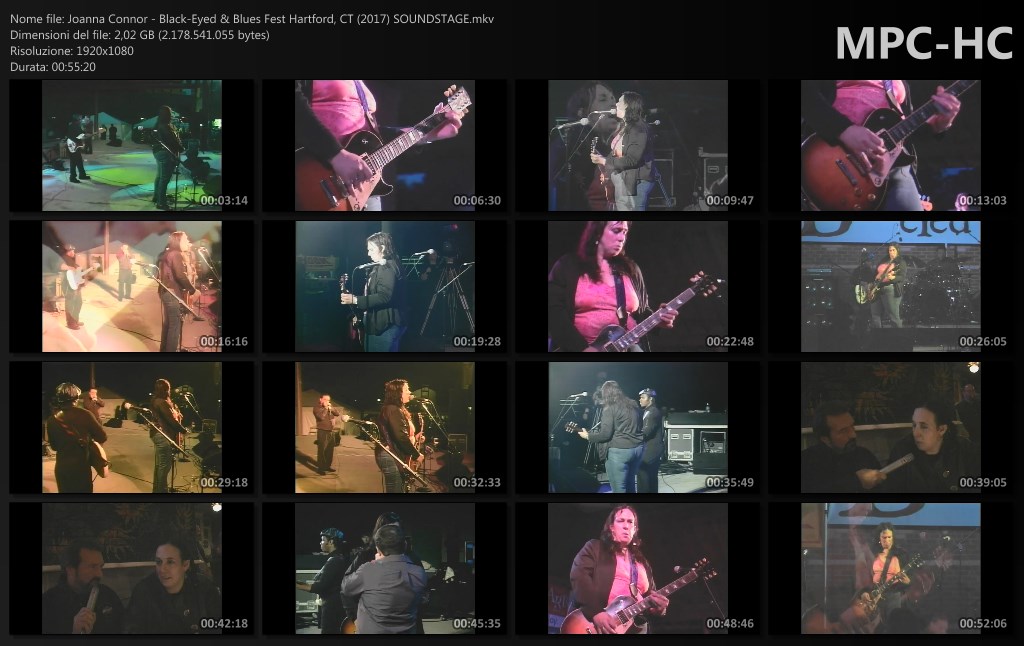Open the singer thumbnail at 00:48:46
The image size is (1024, 646).
coord(637,569)
